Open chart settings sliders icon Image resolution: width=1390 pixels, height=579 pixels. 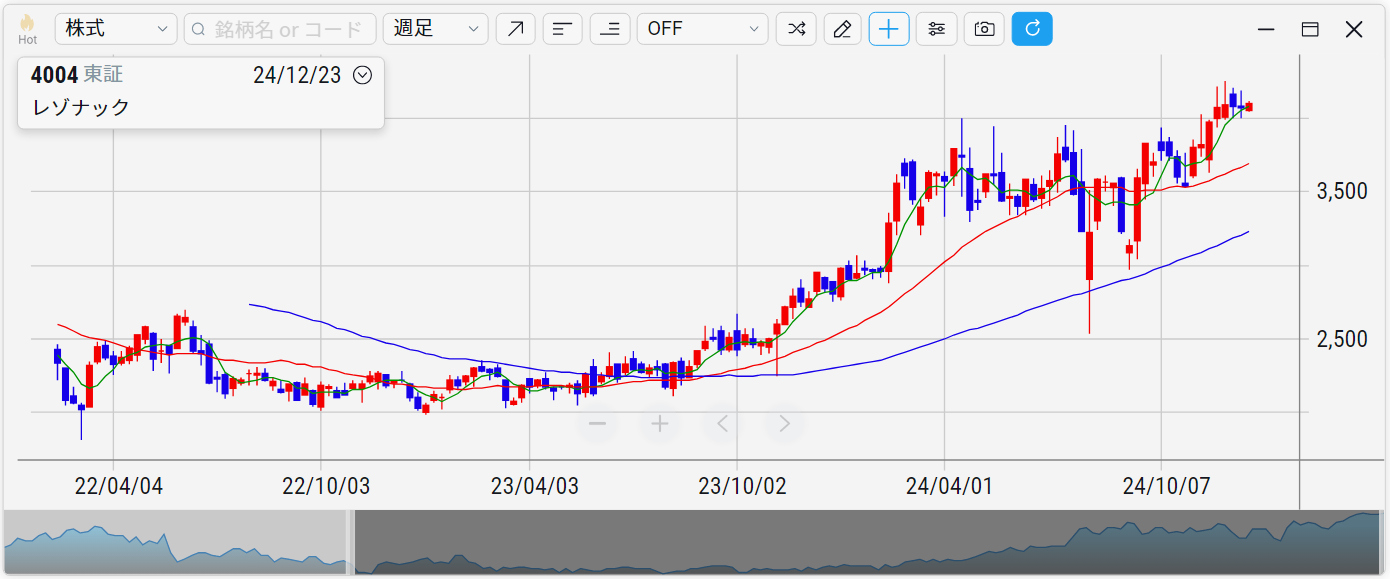(936, 29)
